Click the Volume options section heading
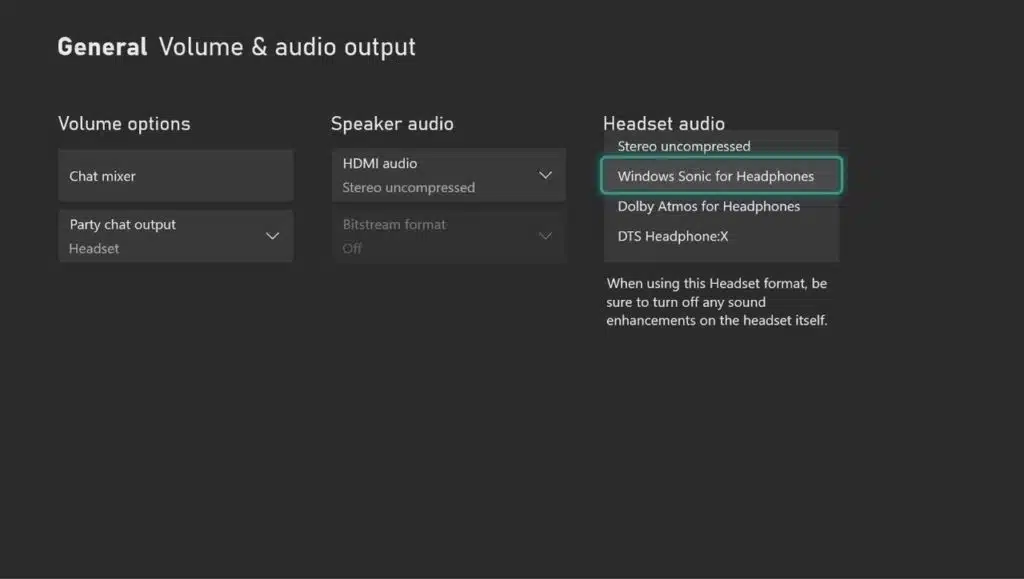This screenshot has width=1024, height=579. coord(124,124)
